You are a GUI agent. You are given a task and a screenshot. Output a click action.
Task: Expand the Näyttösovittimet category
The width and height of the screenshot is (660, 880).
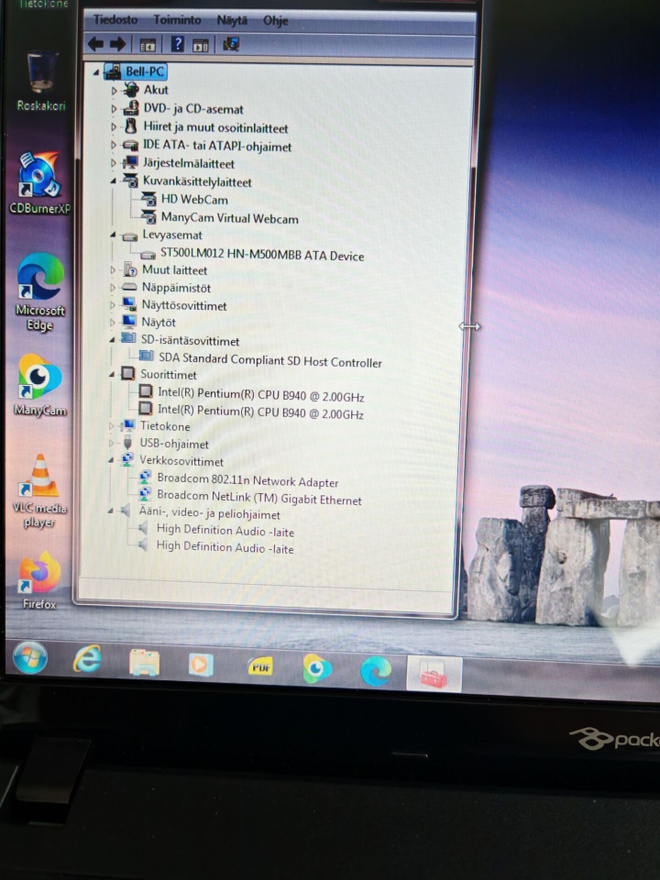pyautogui.click(x=112, y=305)
